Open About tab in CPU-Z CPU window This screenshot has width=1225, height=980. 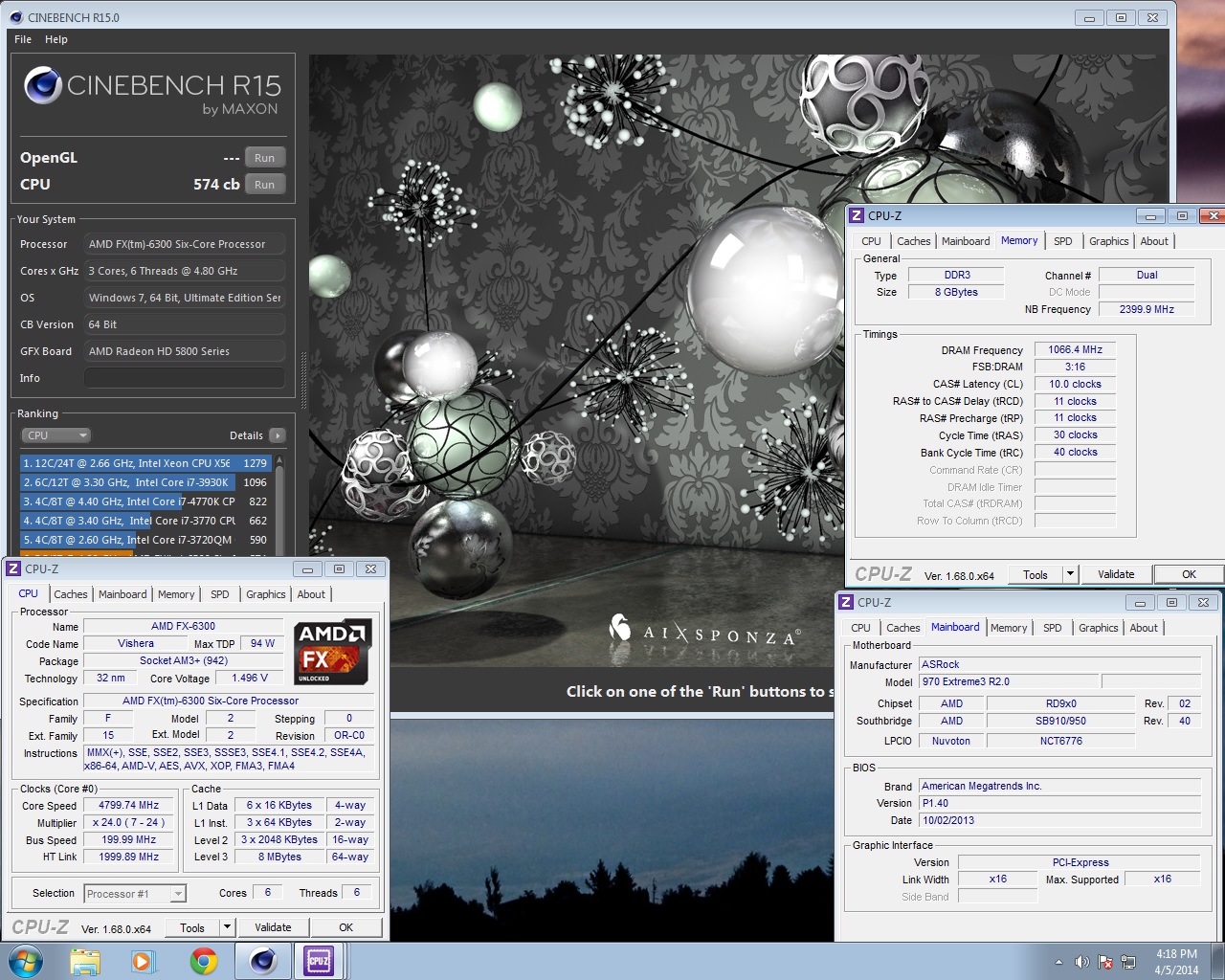point(311,594)
